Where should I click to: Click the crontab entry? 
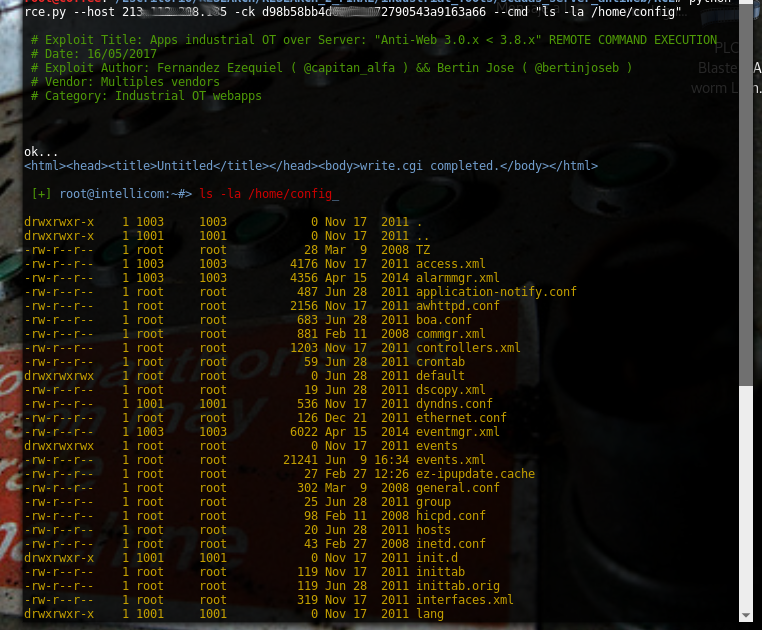pos(440,362)
